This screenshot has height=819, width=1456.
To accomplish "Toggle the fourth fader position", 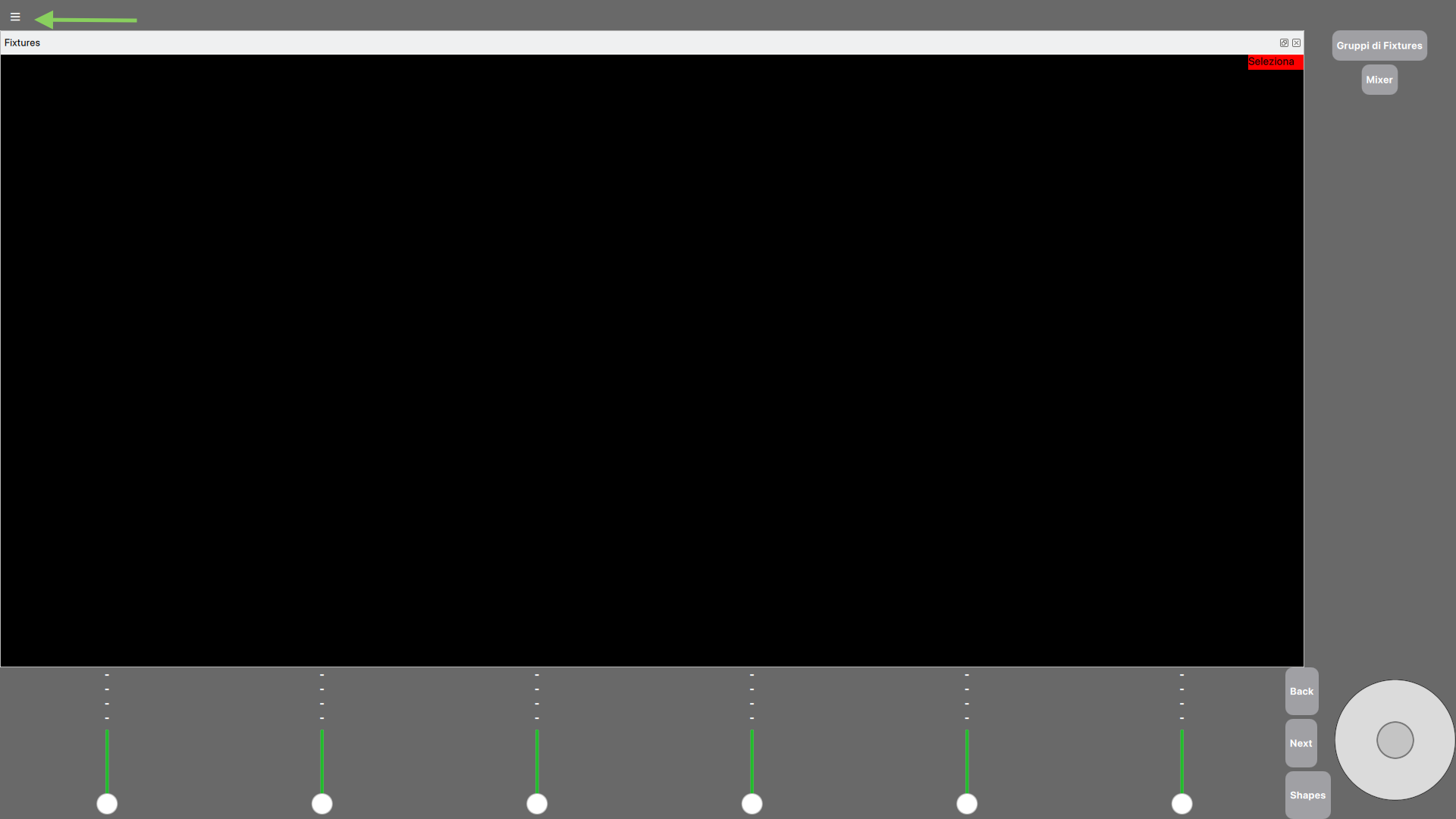I will tap(752, 804).
